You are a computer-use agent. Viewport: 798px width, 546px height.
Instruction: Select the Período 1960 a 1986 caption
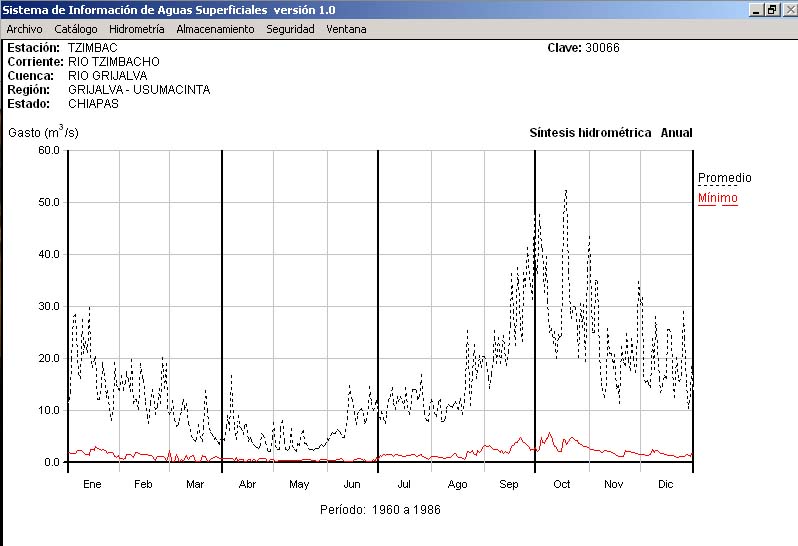click(380, 510)
